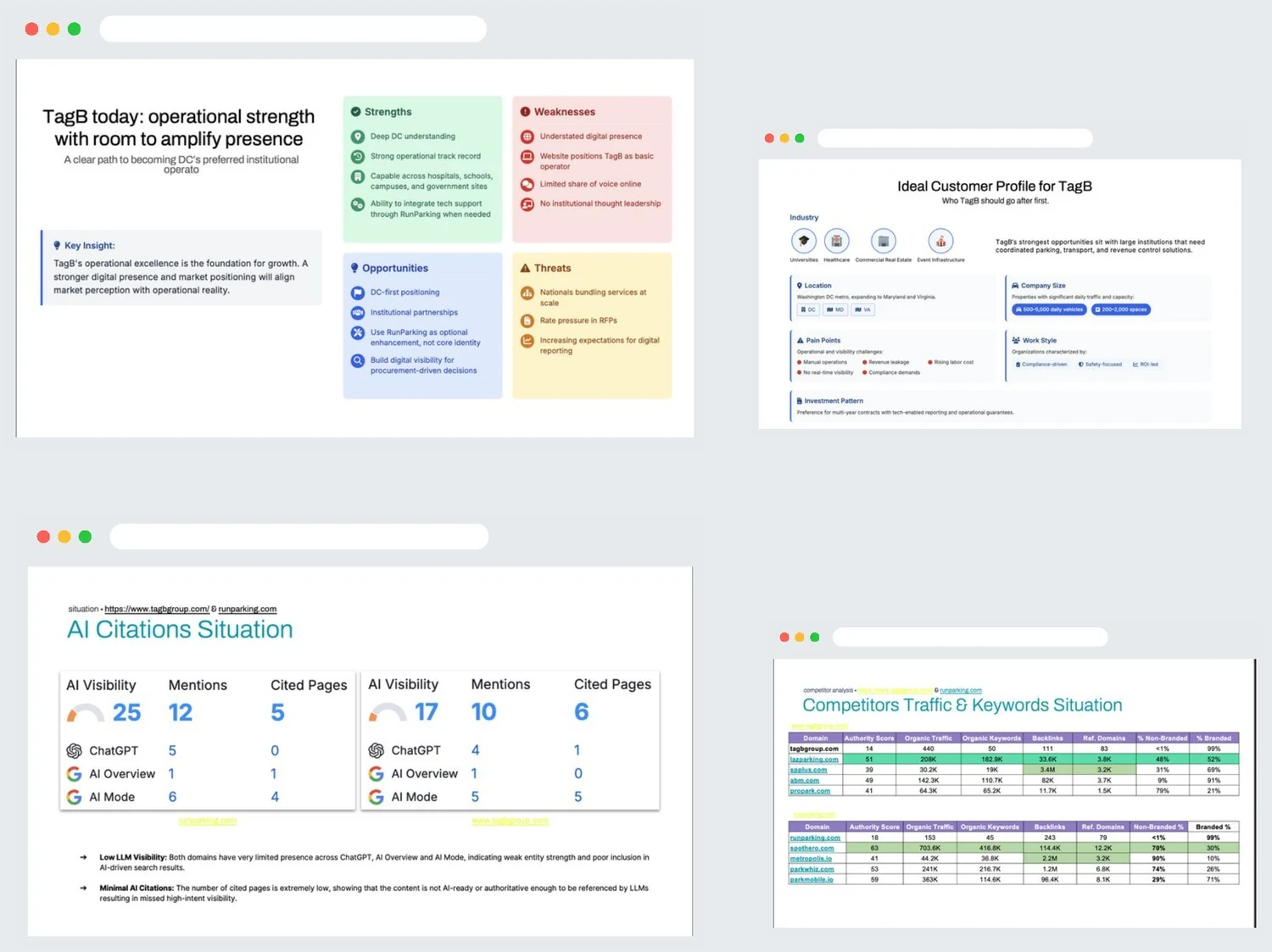Click the Institutional partnerships icon
This screenshot has height=952, width=1272.
tap(358, 313)
